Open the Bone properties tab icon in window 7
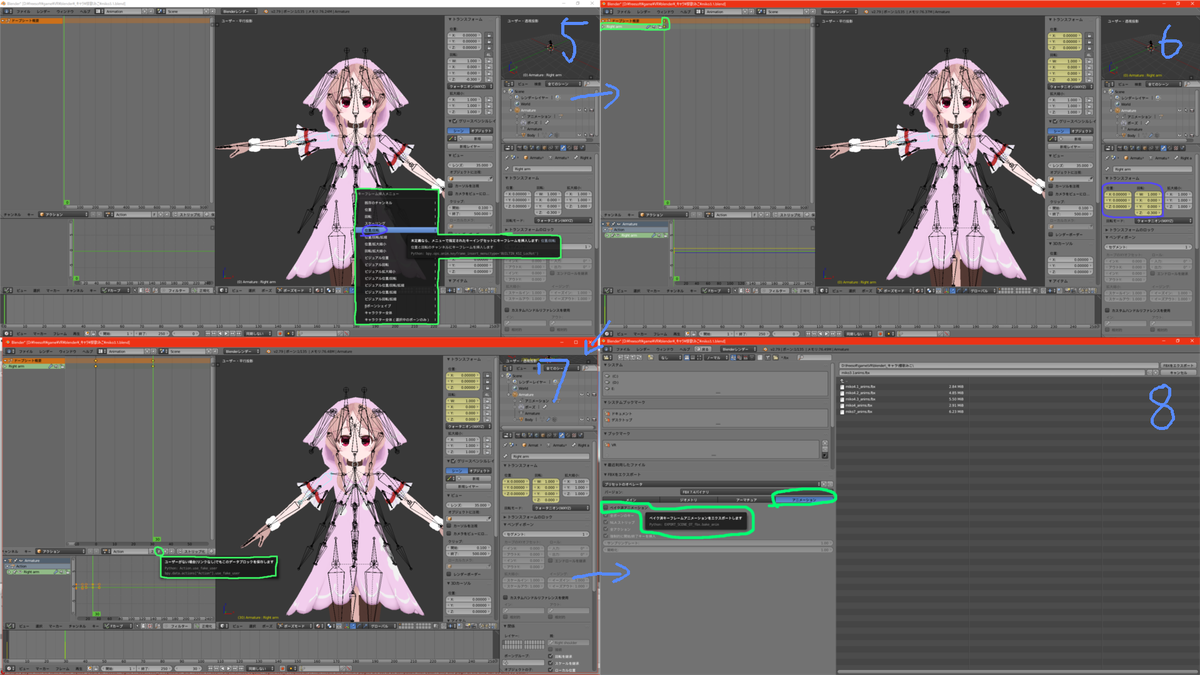Viewport: 1200px width, 675px height. [562, 435]
